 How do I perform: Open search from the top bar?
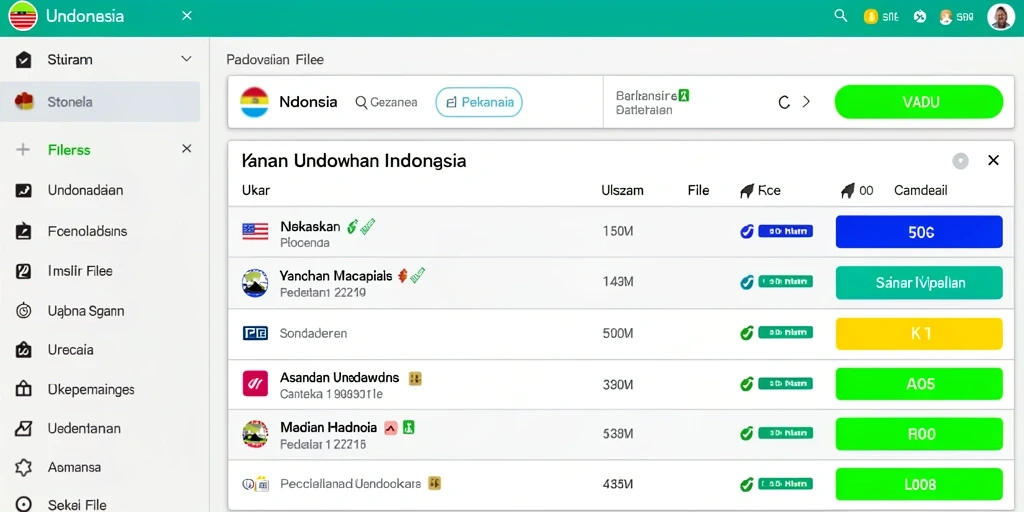pos(841,16)
